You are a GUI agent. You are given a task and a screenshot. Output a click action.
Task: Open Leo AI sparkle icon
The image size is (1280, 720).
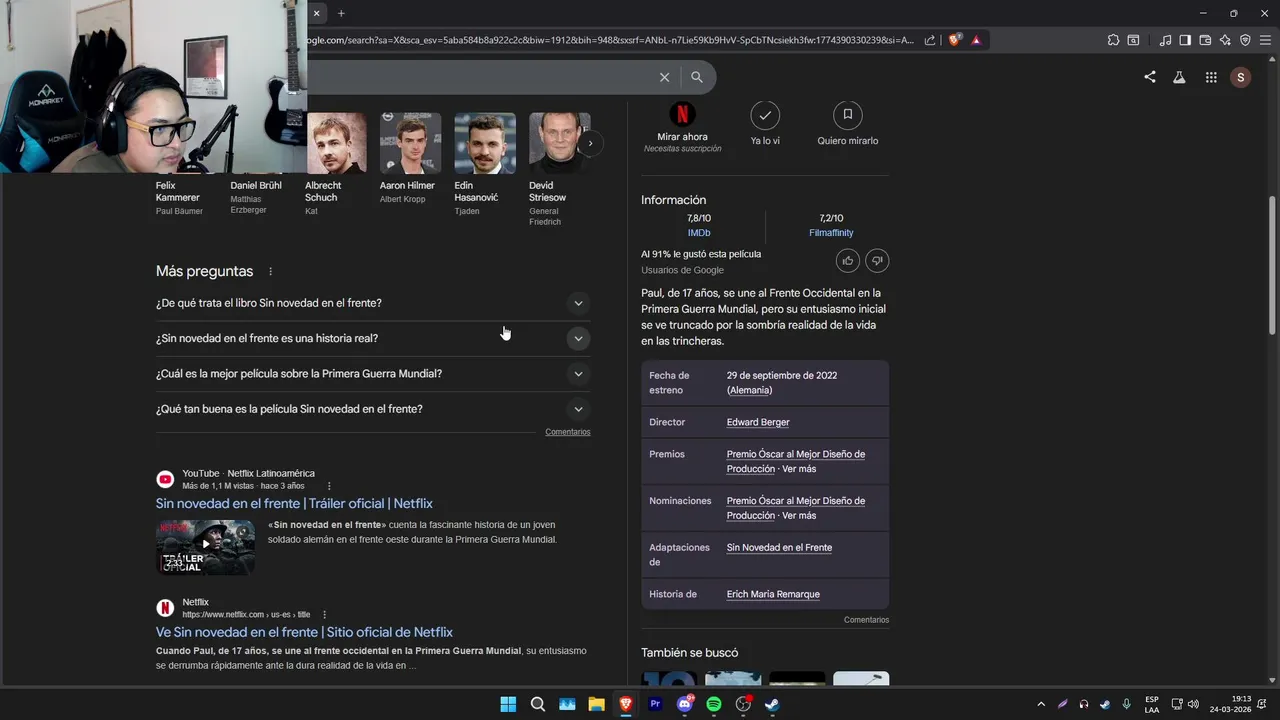coord(1225,40)
